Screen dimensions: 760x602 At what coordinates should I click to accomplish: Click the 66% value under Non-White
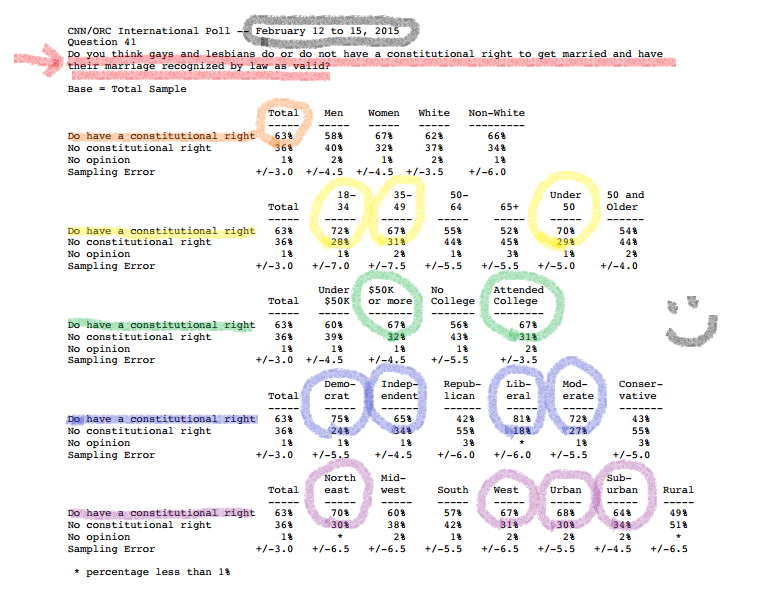point(496,136)
